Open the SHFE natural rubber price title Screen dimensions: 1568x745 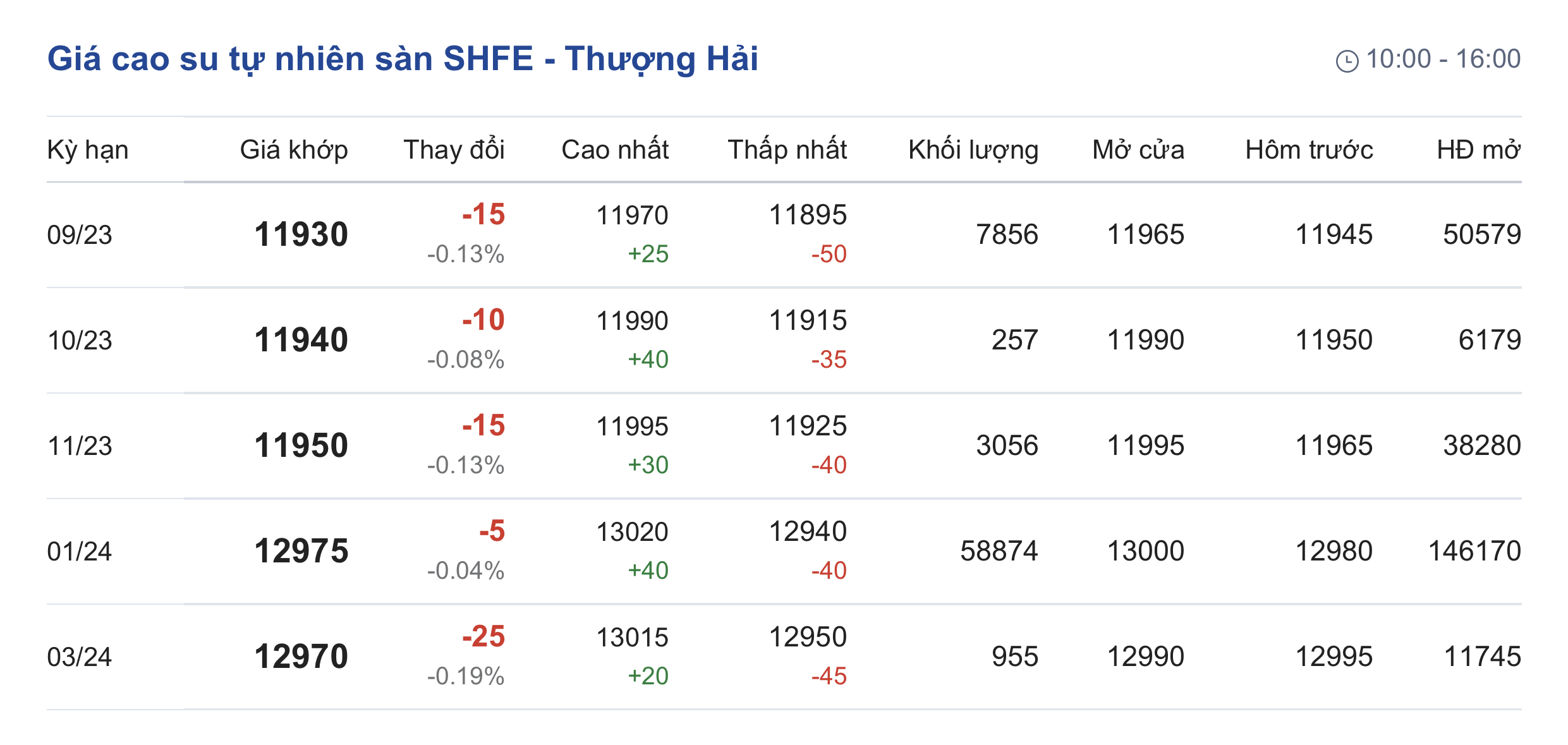pyautogui.click(x=403, y=59)
